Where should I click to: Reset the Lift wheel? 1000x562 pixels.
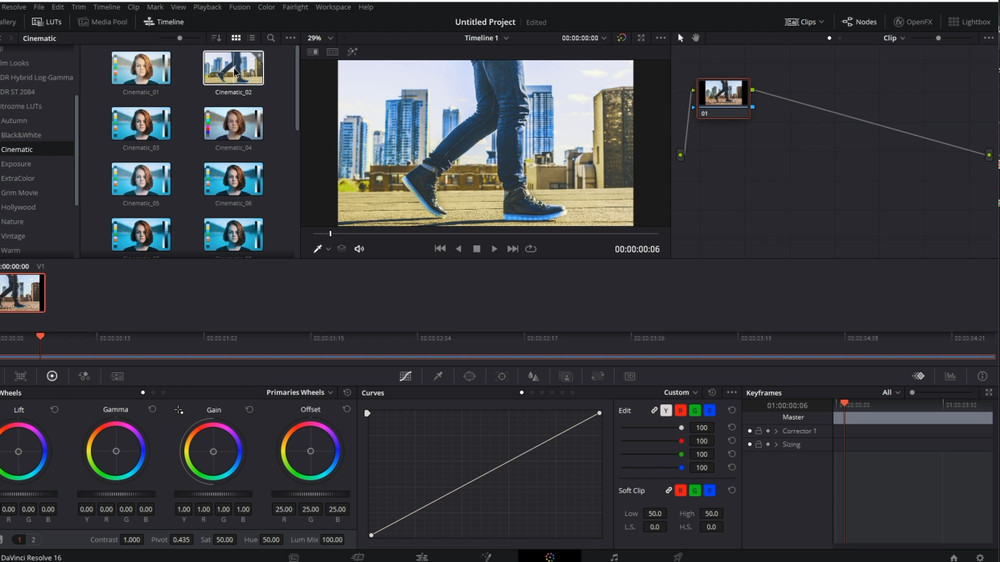tap(54, 410)
